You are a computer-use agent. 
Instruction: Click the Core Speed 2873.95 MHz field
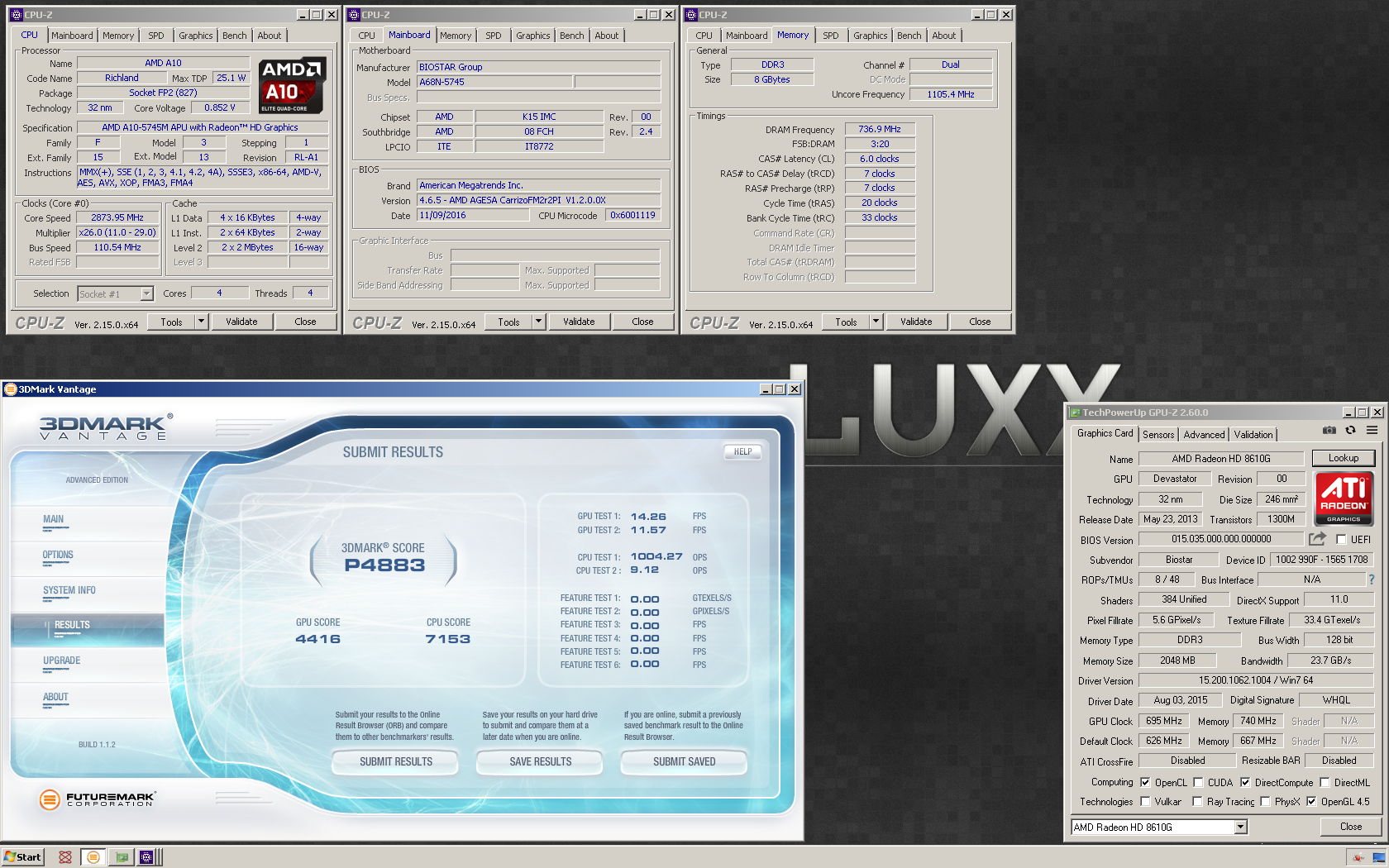117,217
